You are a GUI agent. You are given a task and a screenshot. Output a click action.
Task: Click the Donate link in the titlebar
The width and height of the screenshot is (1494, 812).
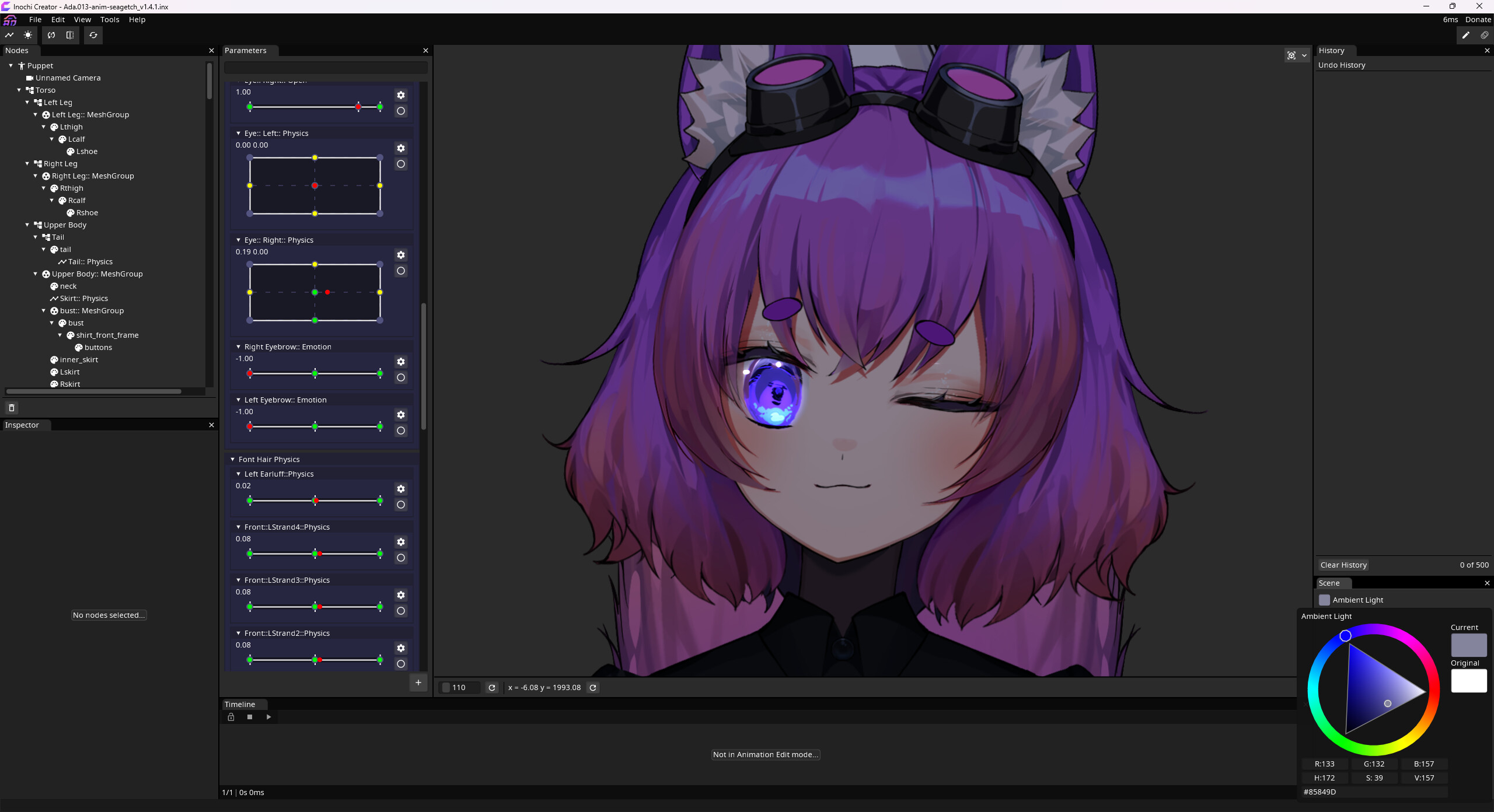(x=1478, y=19)
